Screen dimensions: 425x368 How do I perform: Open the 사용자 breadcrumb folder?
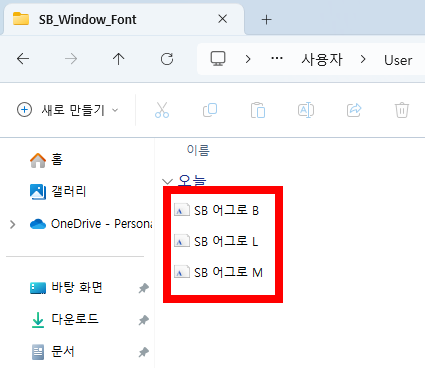(x=321, y=60)
